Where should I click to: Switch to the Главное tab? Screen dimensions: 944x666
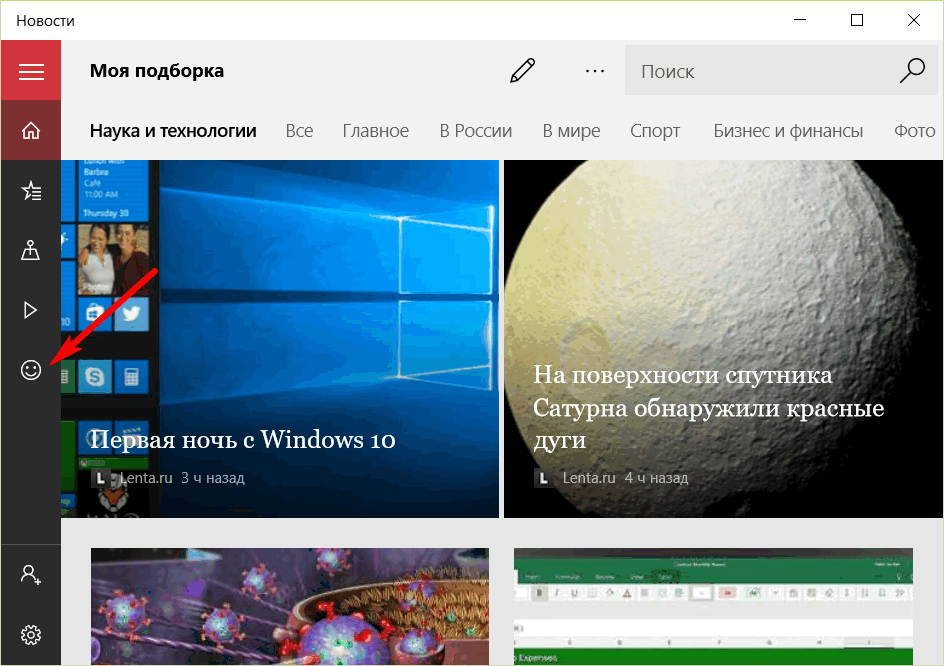[376, 131]
